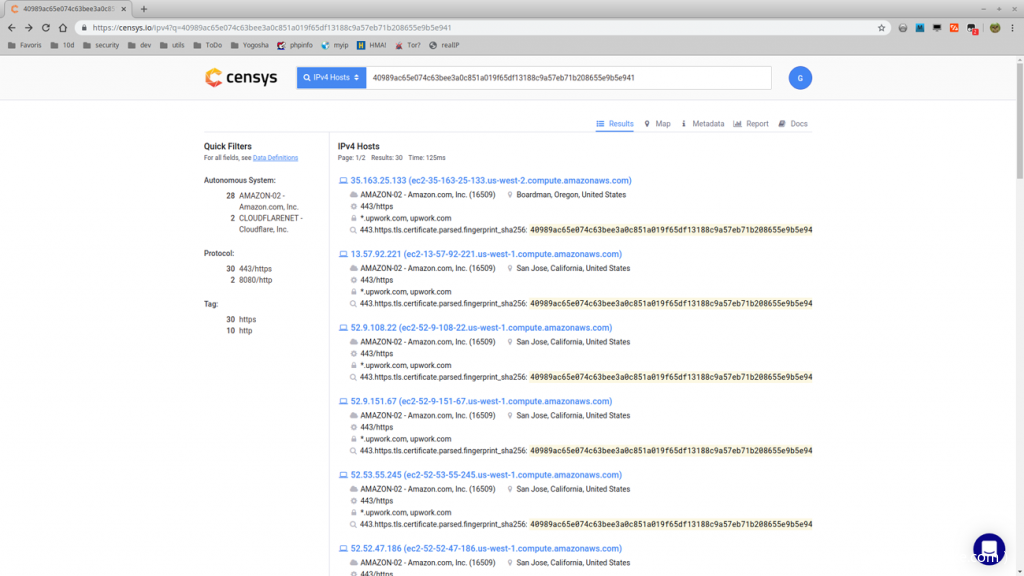Close the current Censys tab
Image resolution: width=1024 pixels, height=576 pixels.
(x=123, y=9)
